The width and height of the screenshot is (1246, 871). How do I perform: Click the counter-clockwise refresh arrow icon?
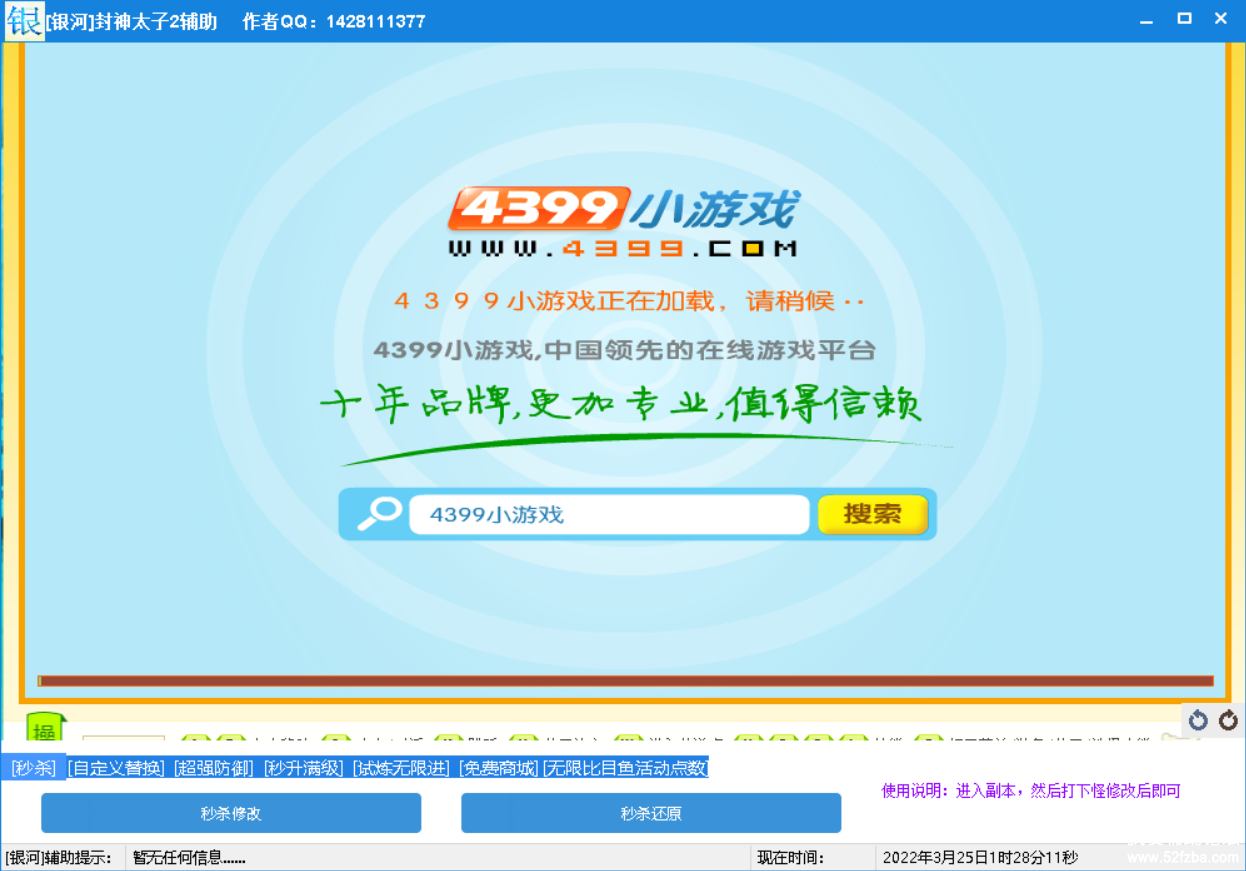[1198, 720]
